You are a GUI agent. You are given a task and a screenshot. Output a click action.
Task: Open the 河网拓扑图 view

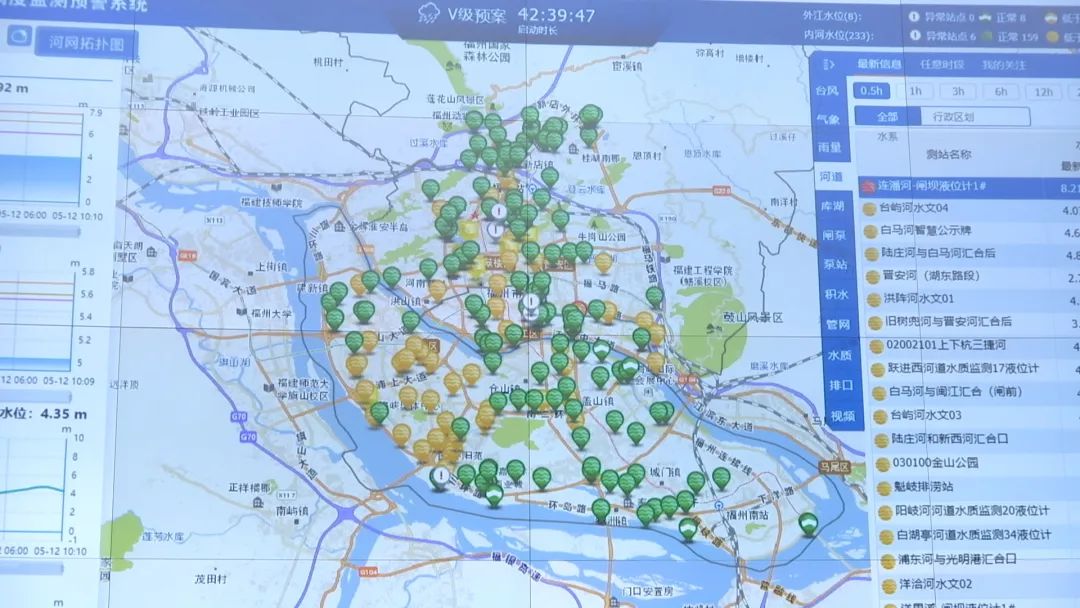click(x=85, y=42)
